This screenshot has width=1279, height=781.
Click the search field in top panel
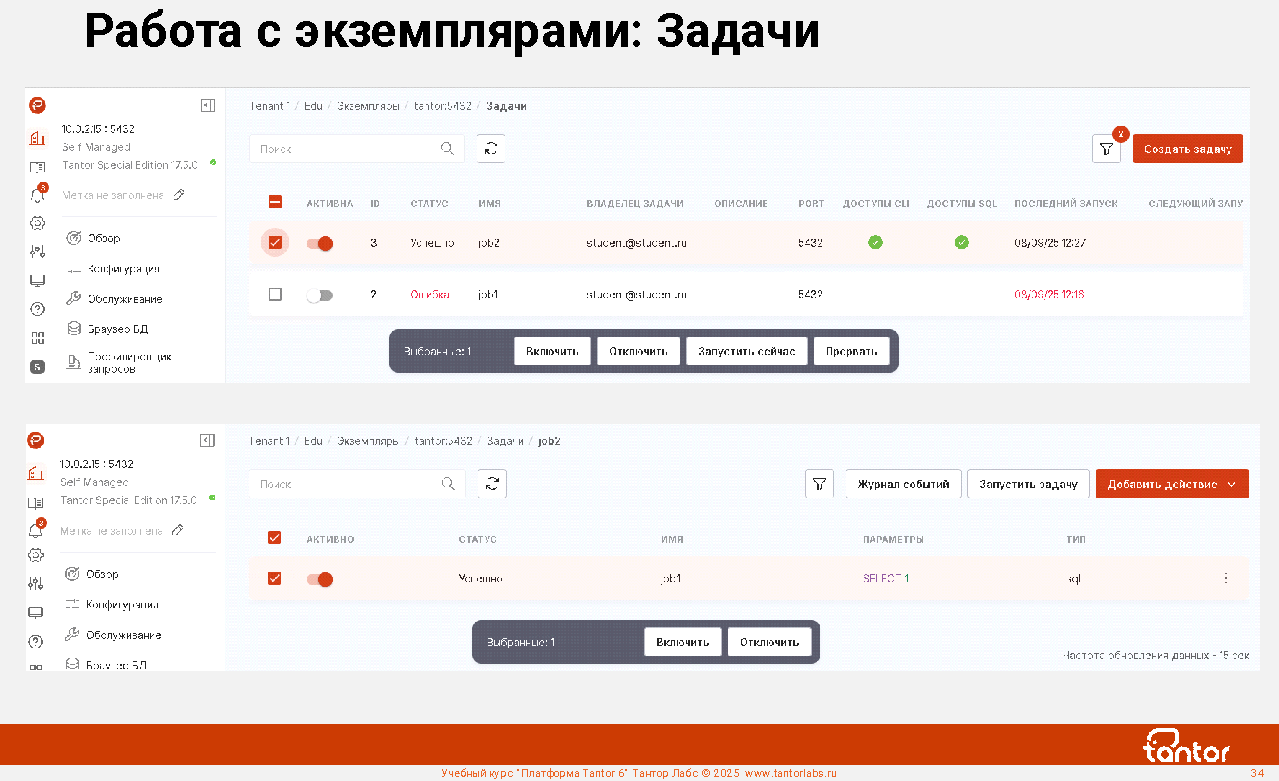pos(345,149)
